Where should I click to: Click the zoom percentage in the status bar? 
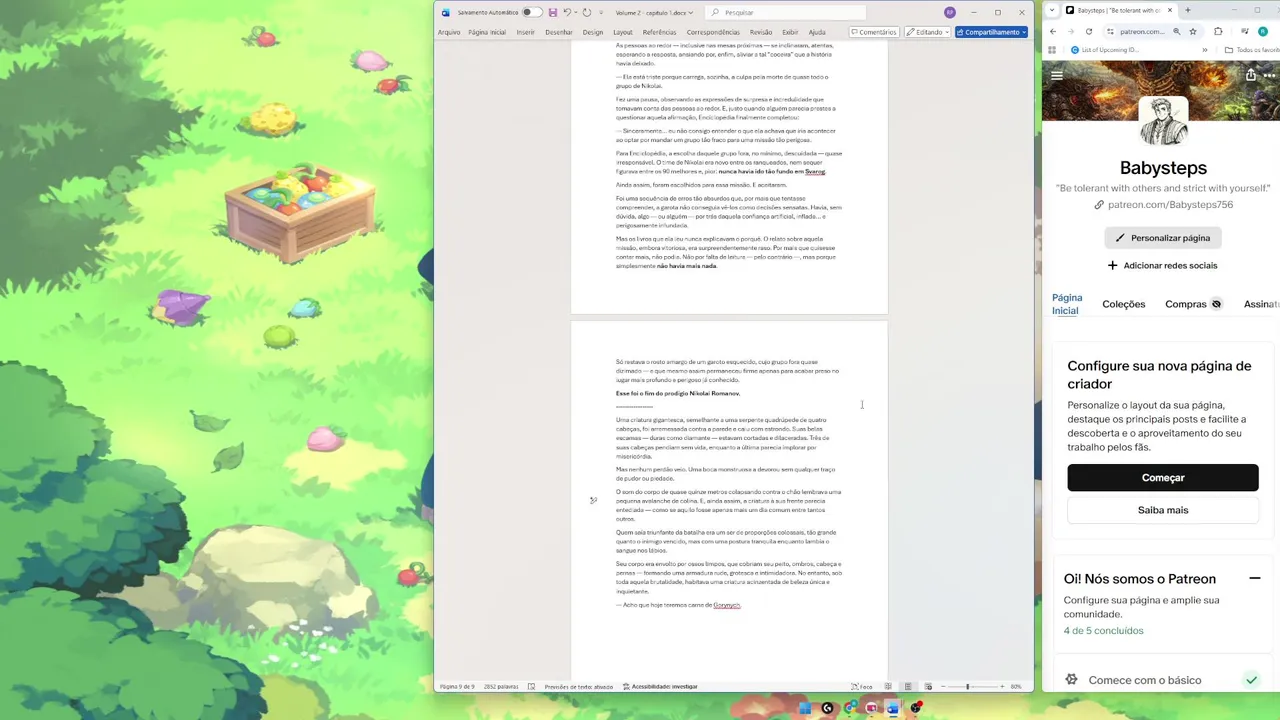pos(1016,687)
